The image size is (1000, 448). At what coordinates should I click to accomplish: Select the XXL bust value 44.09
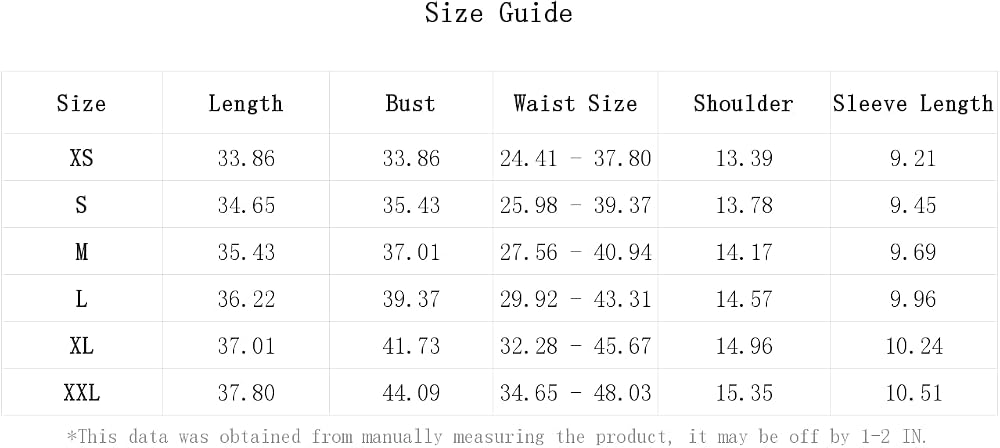(x=411, y=393)
